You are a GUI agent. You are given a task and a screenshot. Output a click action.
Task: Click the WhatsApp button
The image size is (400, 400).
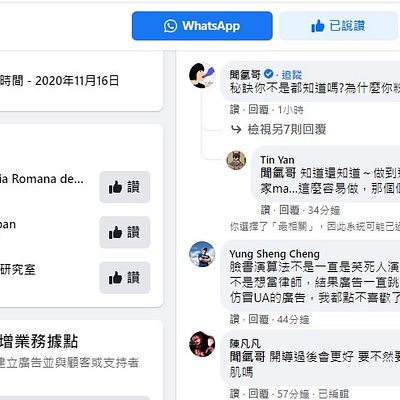202,26
